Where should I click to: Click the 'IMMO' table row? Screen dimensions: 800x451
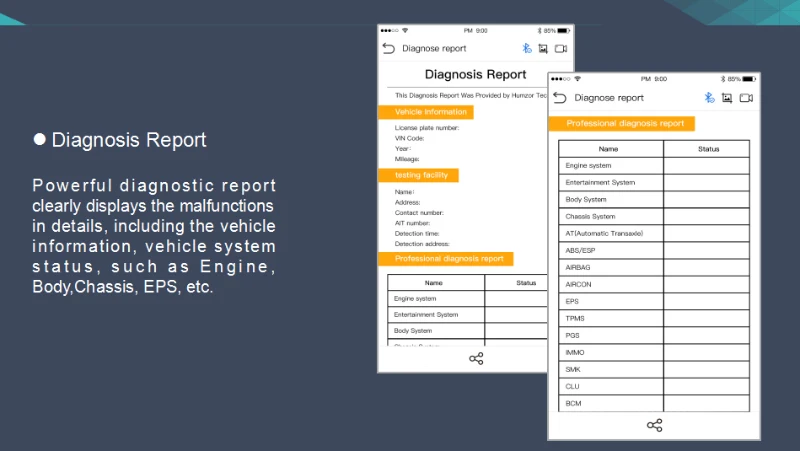point(654,353)
